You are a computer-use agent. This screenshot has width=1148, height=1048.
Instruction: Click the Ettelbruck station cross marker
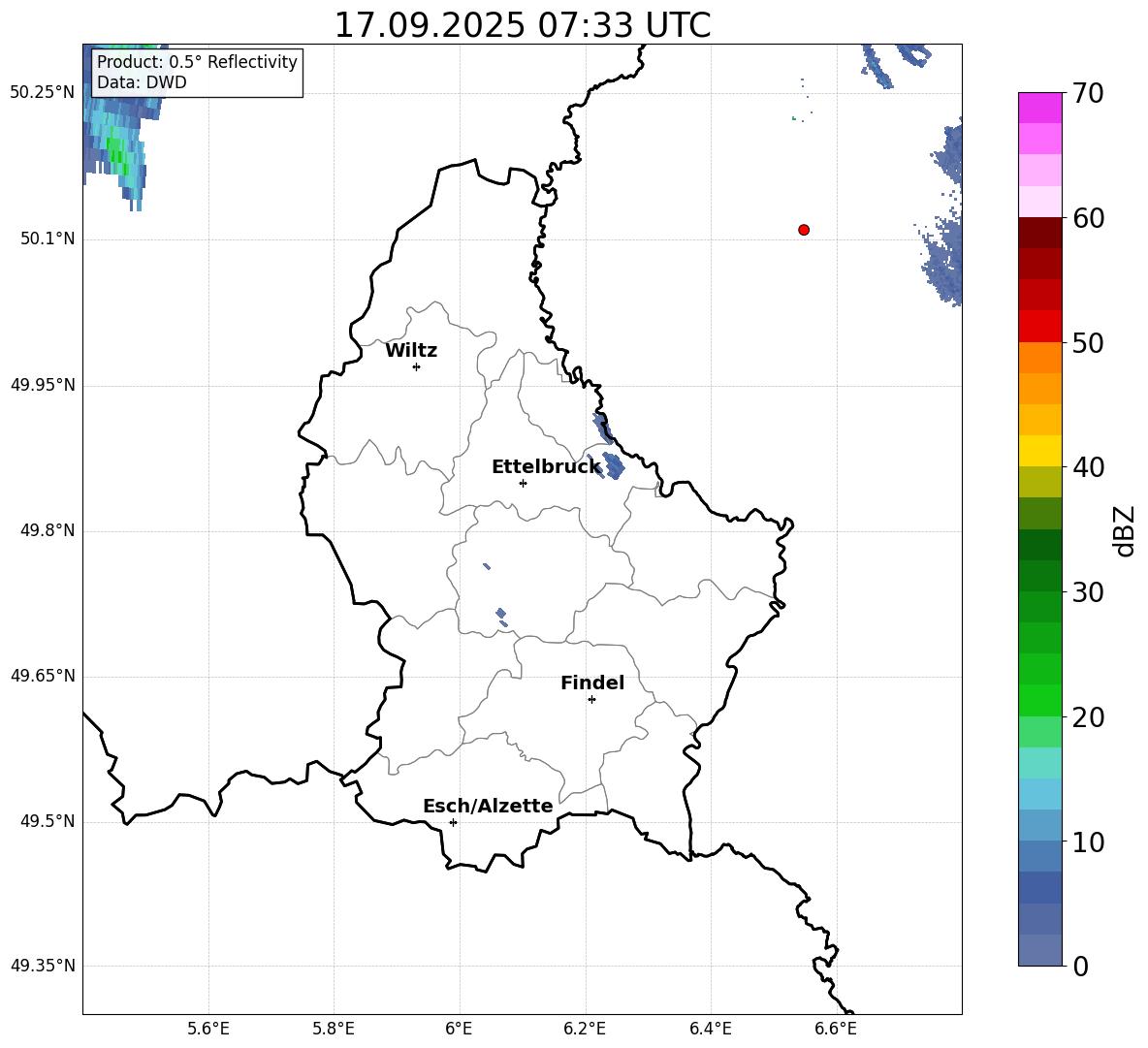[523, 483]
